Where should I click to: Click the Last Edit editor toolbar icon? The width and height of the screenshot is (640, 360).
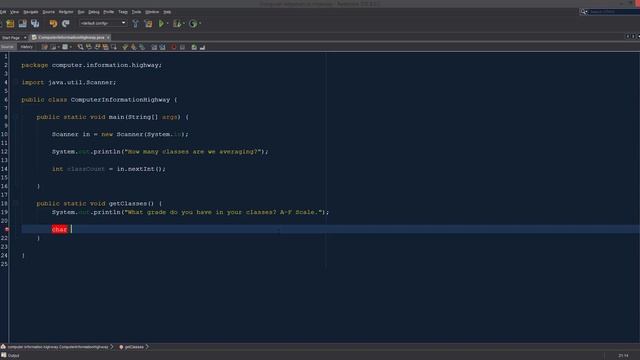44,47
